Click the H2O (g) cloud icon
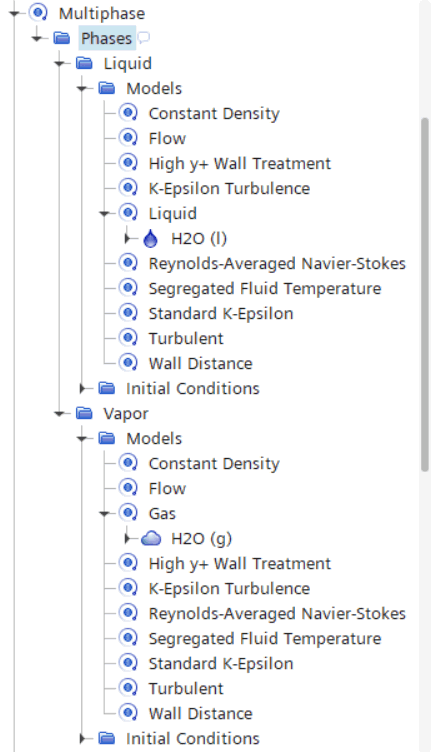The width and height of the screenshot is (431, 752). pos(151,539)
